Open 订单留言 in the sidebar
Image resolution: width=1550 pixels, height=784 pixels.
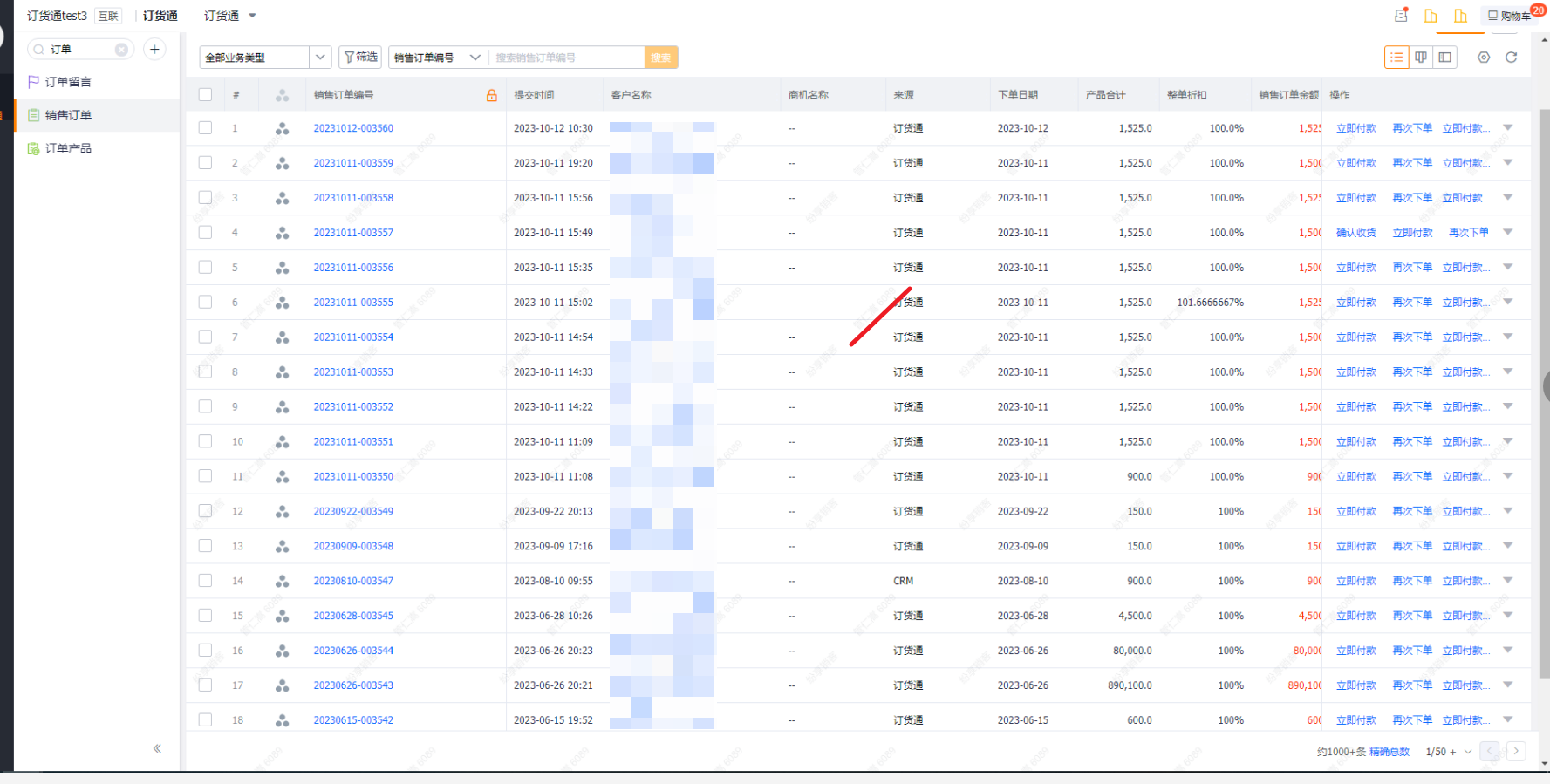pos(68,82)
